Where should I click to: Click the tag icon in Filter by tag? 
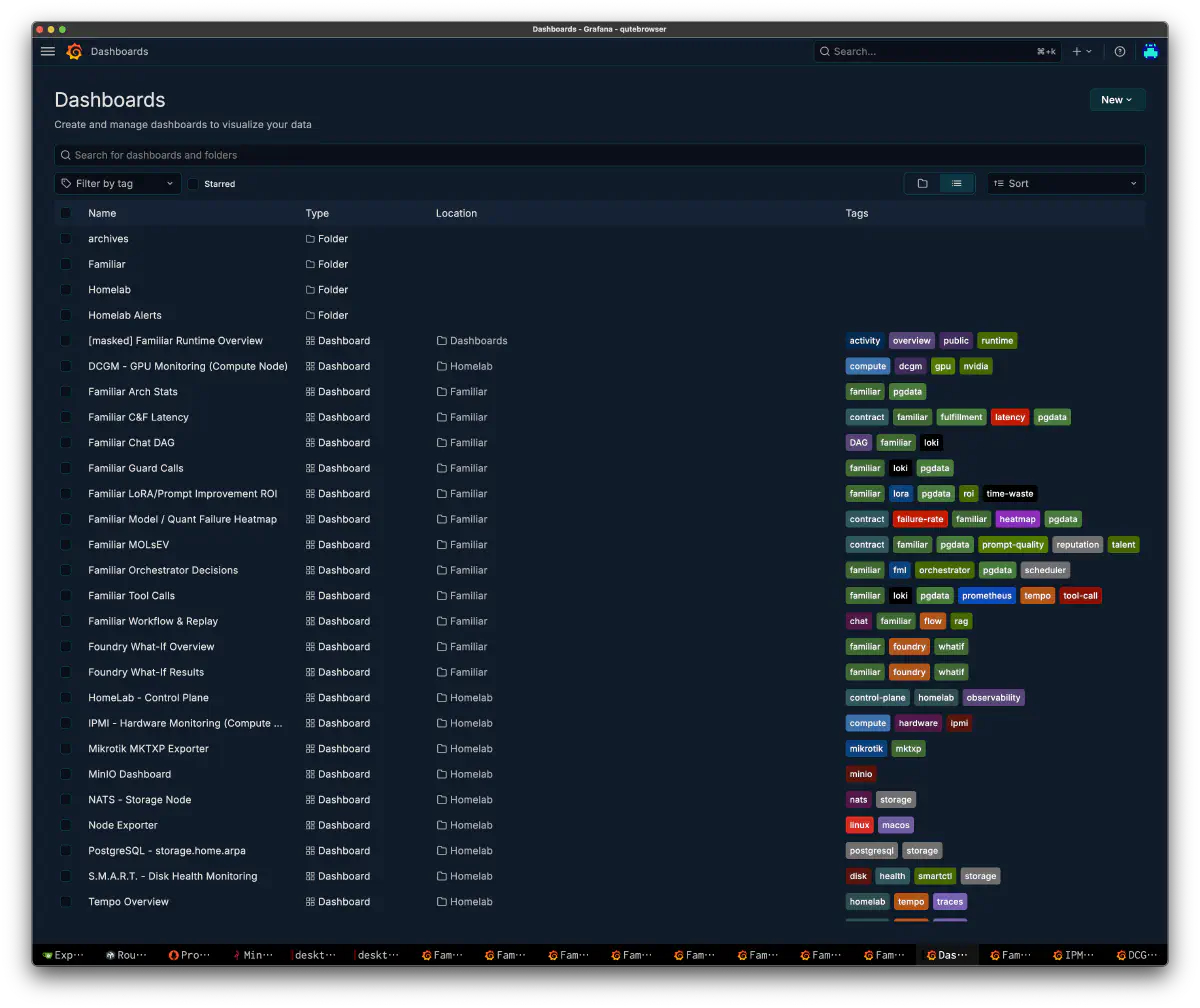pos(66,184)
